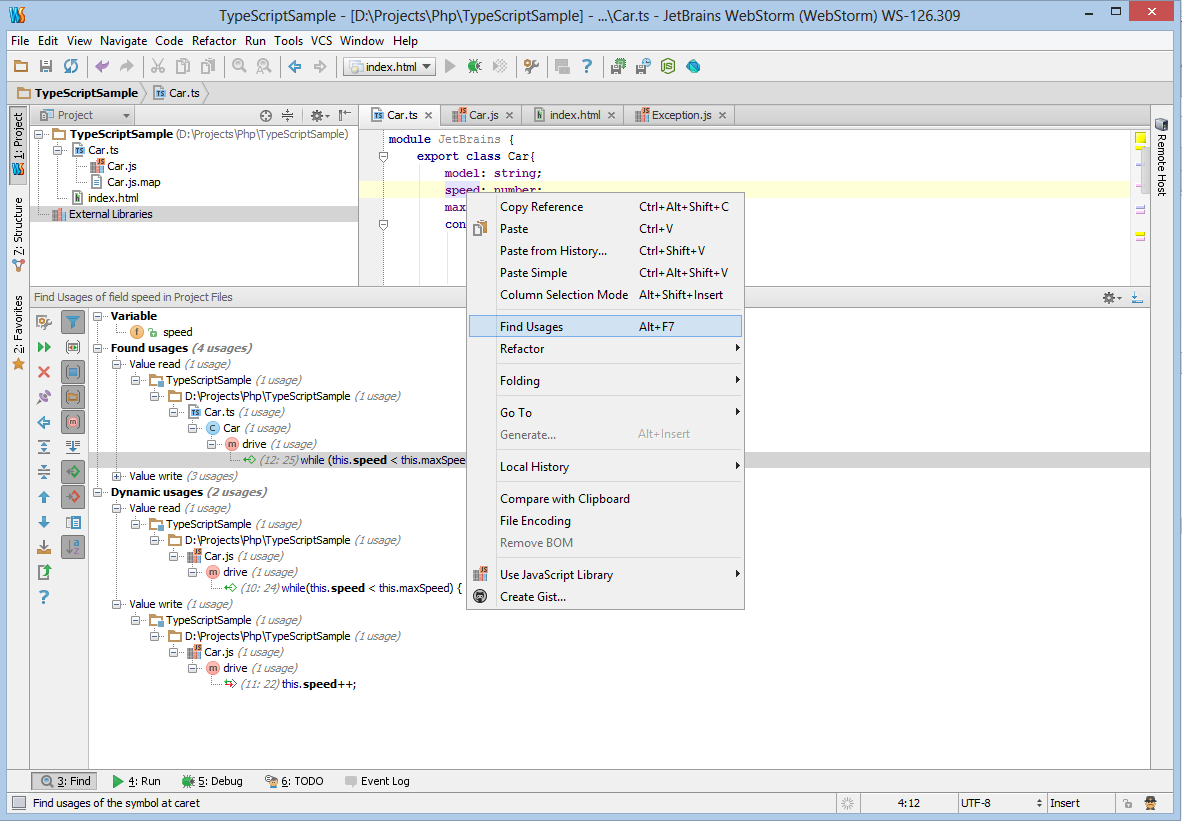Click the Cut scissors icon
This screenshot has width=1182, height=821.
tap(158, 66)
